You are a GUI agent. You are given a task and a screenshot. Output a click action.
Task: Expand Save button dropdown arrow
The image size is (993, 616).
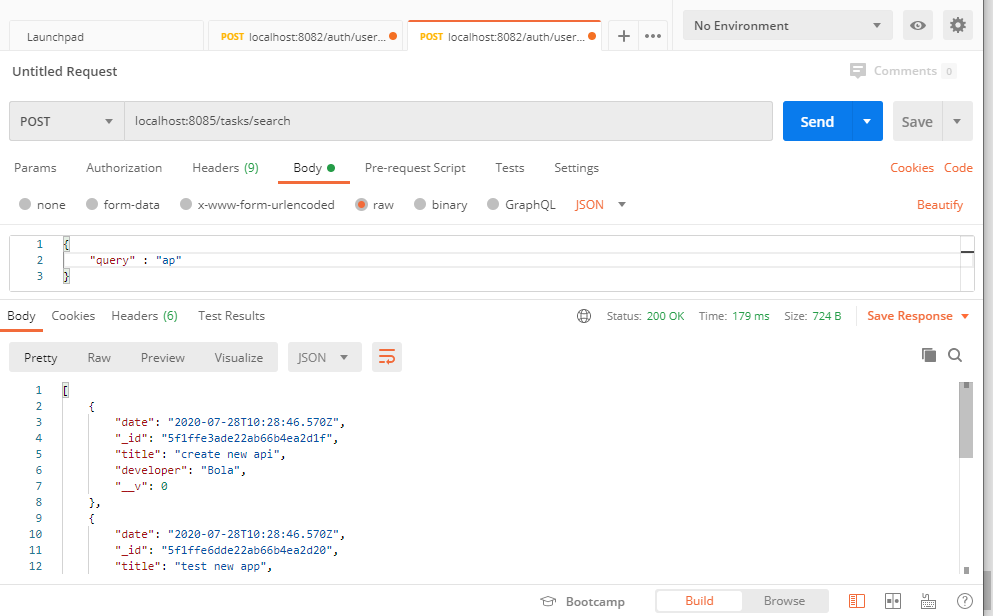tap(957, 121)
